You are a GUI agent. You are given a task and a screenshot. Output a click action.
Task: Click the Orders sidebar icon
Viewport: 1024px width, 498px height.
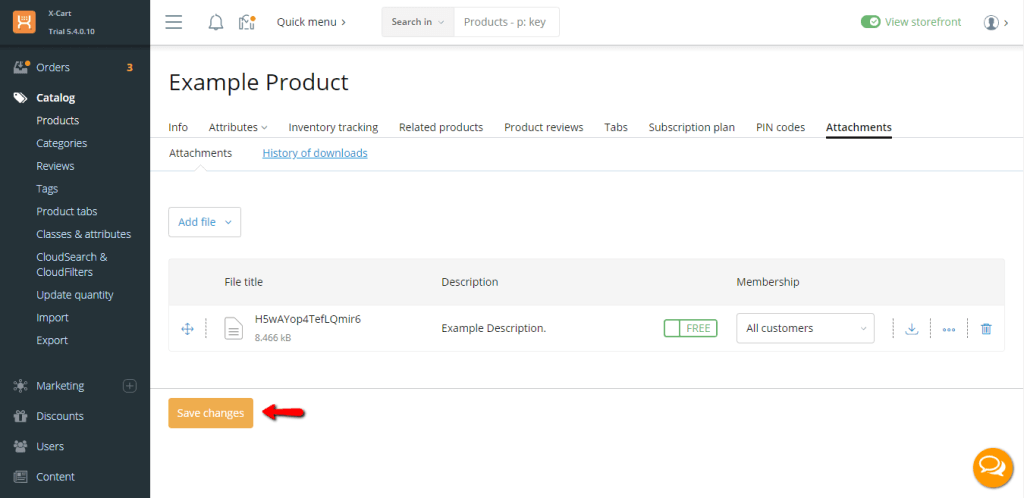(x=21, y=67)
